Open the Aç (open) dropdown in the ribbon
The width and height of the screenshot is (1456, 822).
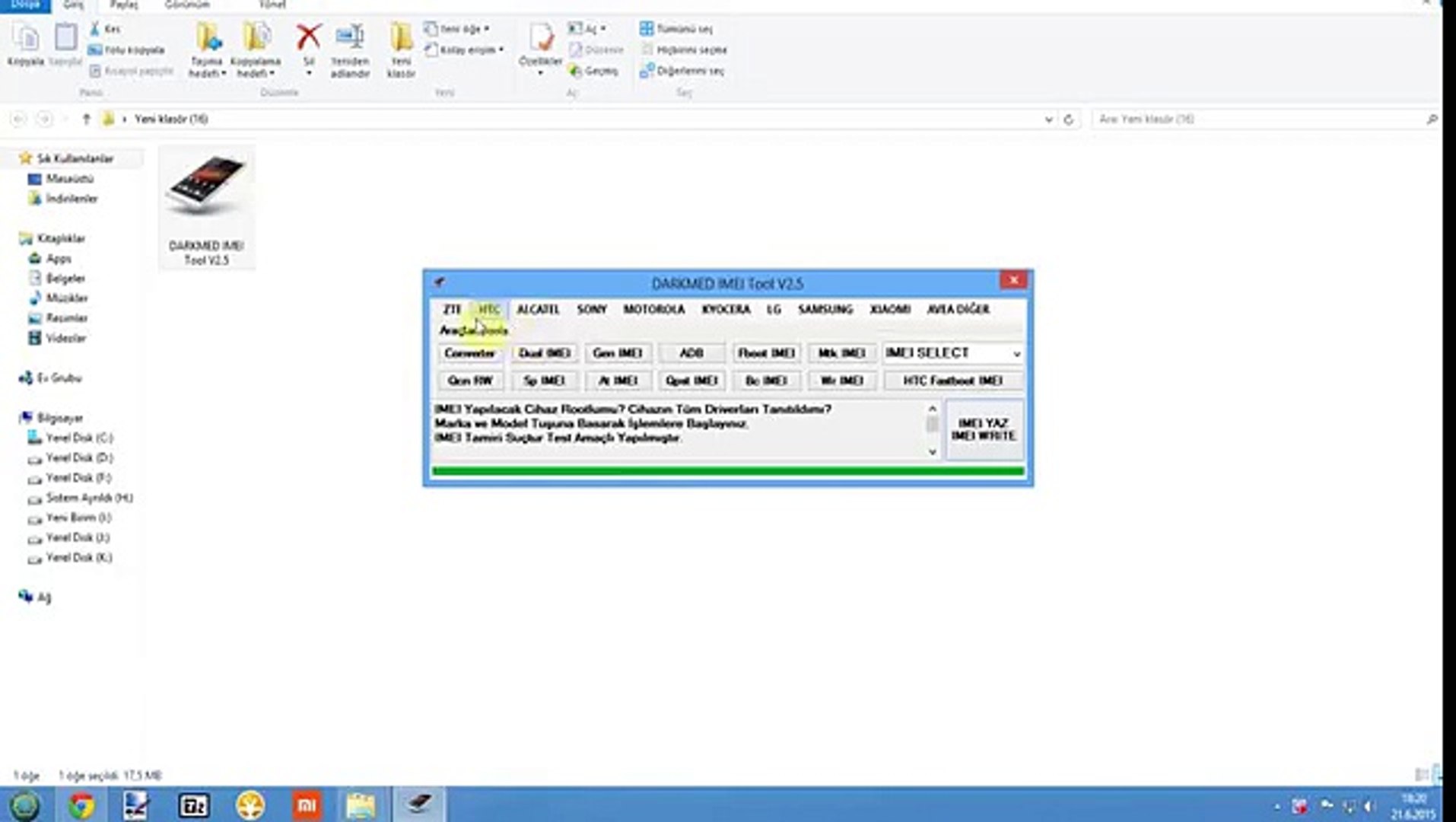click(587, 29)
